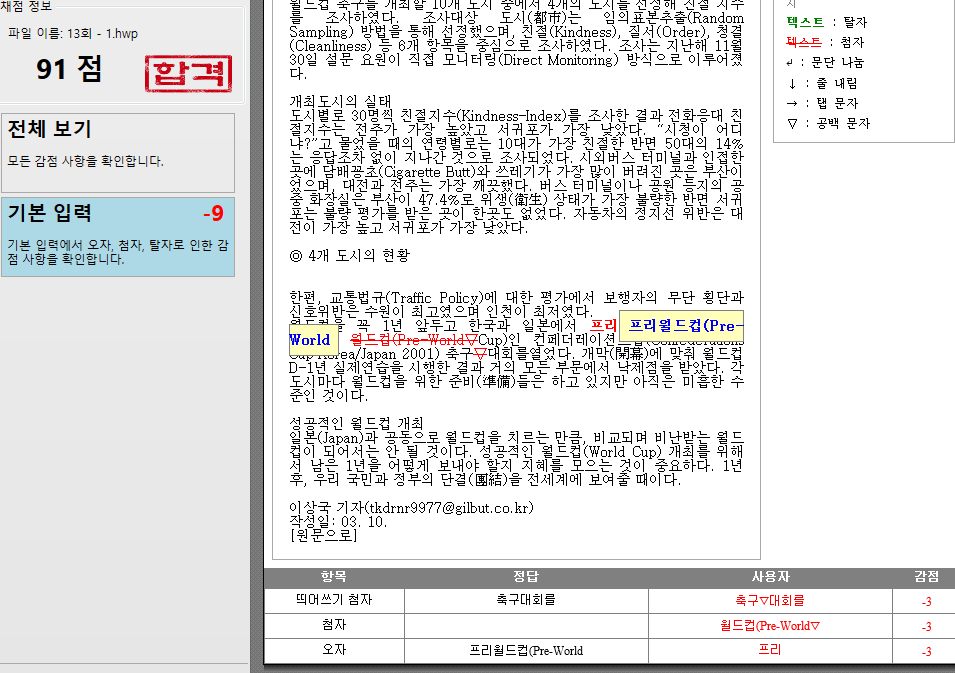Click the 항목 column header
This screenshot has height=673, width=955.
pyautogui.click(x=334, y=577)
